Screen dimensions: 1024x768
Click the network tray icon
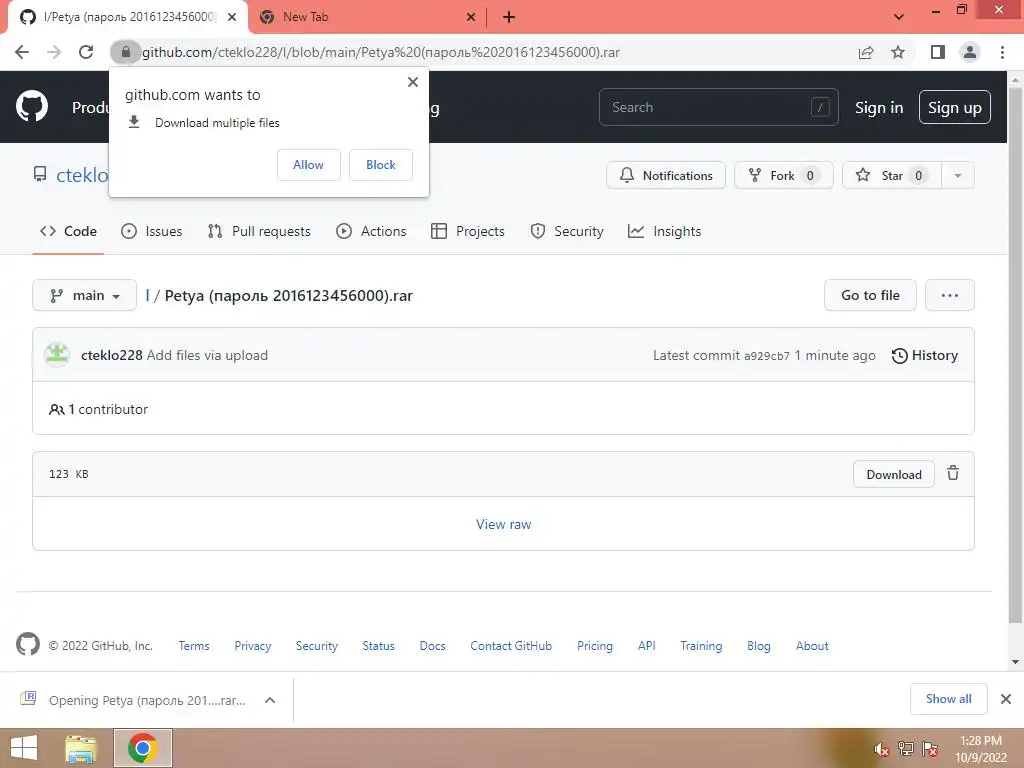point(906,749)
